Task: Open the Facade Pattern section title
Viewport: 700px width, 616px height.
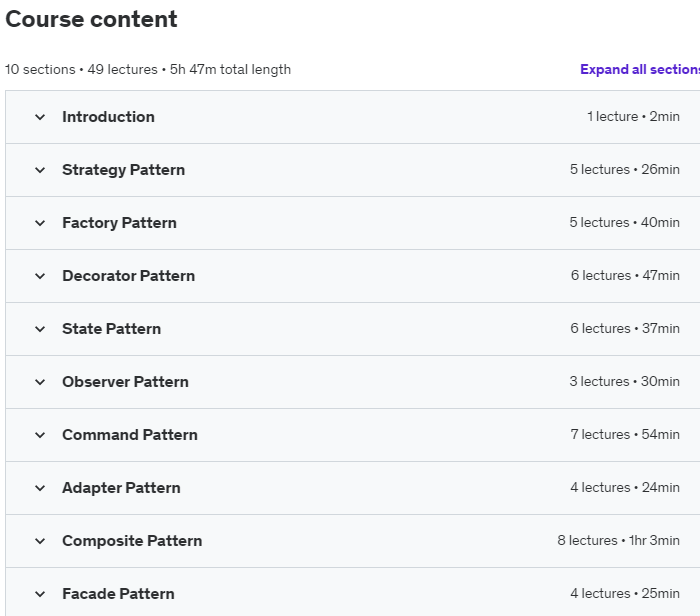Action: coord(118,594)
